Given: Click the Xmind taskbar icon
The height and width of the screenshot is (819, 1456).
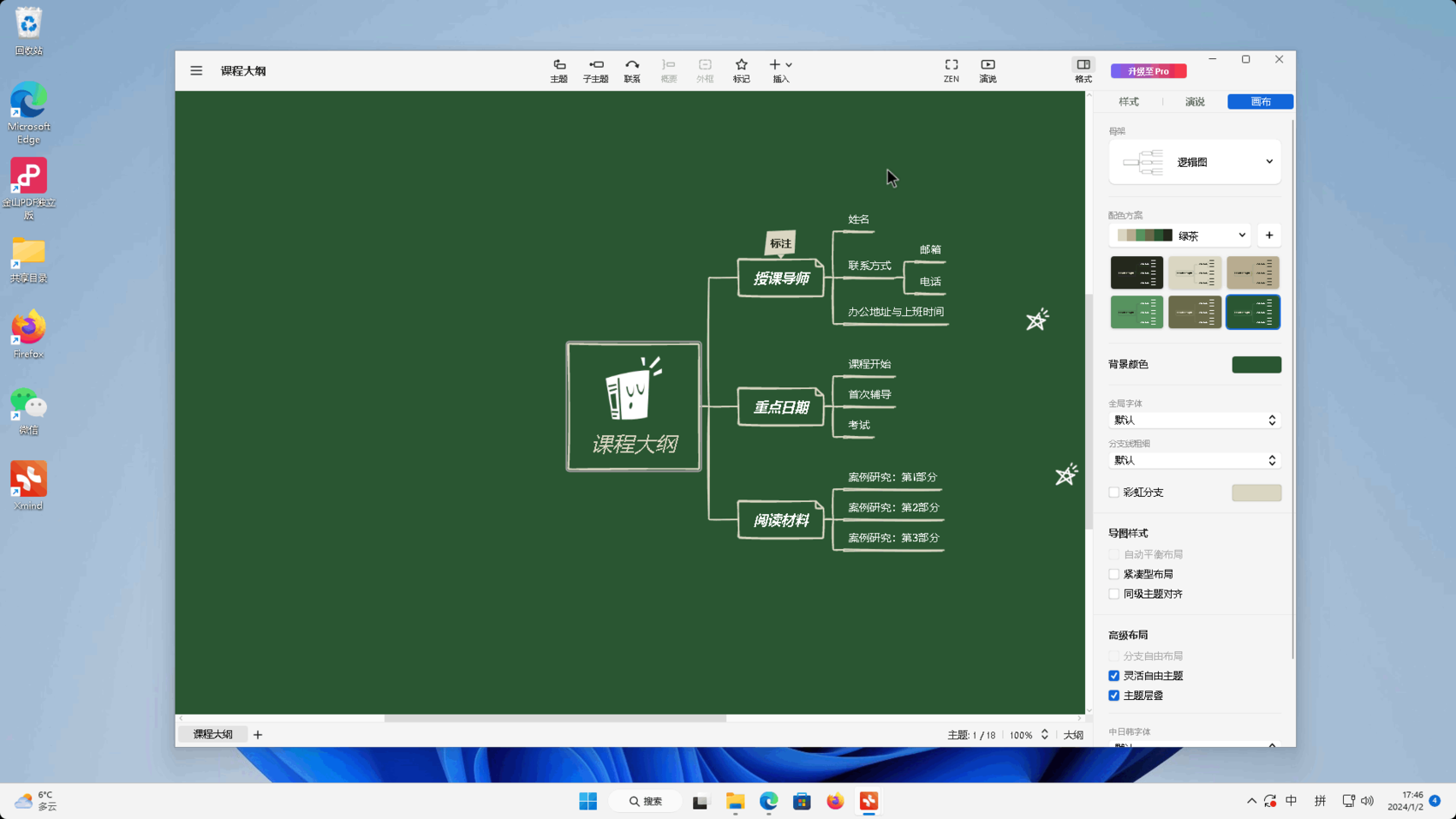Looking at the screenshot, I should coord(868,802).
